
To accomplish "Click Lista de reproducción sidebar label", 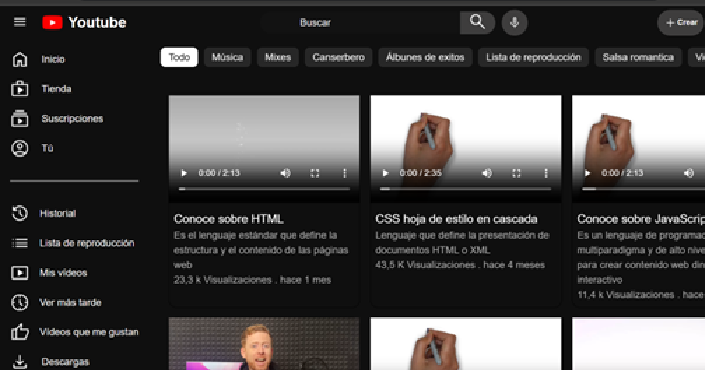I will (x=86, y=243).
